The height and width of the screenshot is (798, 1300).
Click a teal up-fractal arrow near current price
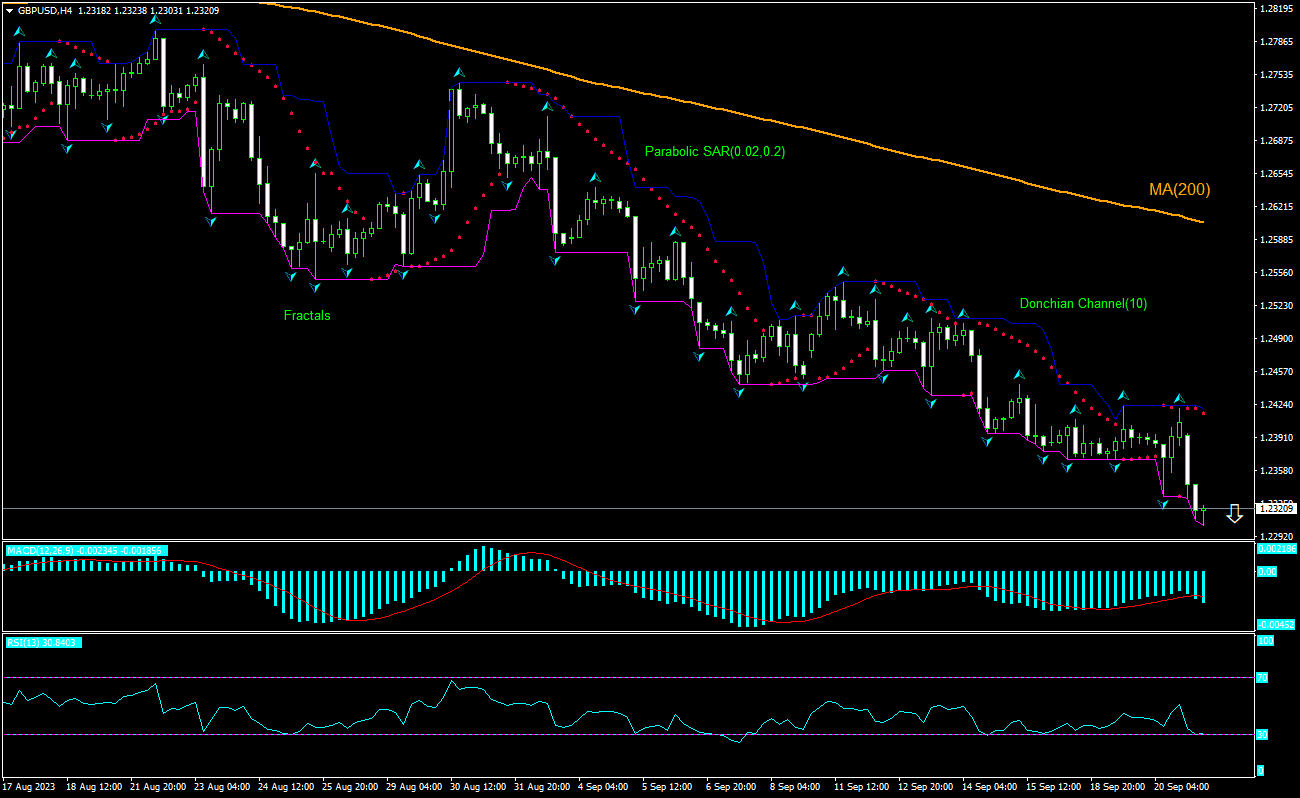click(x=1176, y=397)
